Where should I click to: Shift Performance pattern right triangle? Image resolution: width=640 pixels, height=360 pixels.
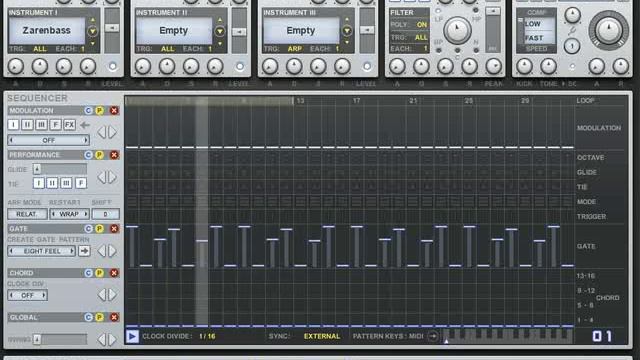tap(112, 177)
